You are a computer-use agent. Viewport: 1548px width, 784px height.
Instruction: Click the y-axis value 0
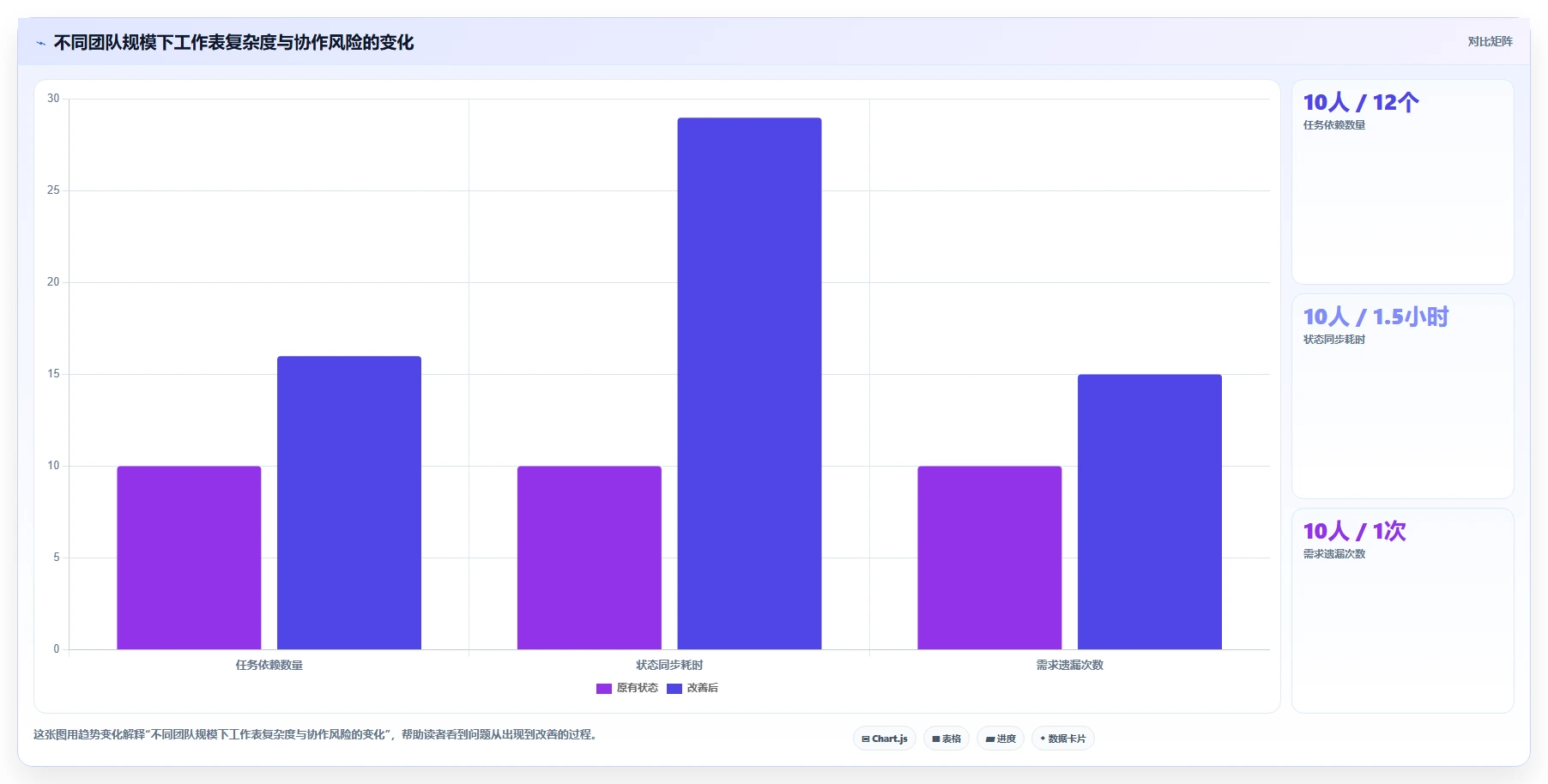point(57,649)
